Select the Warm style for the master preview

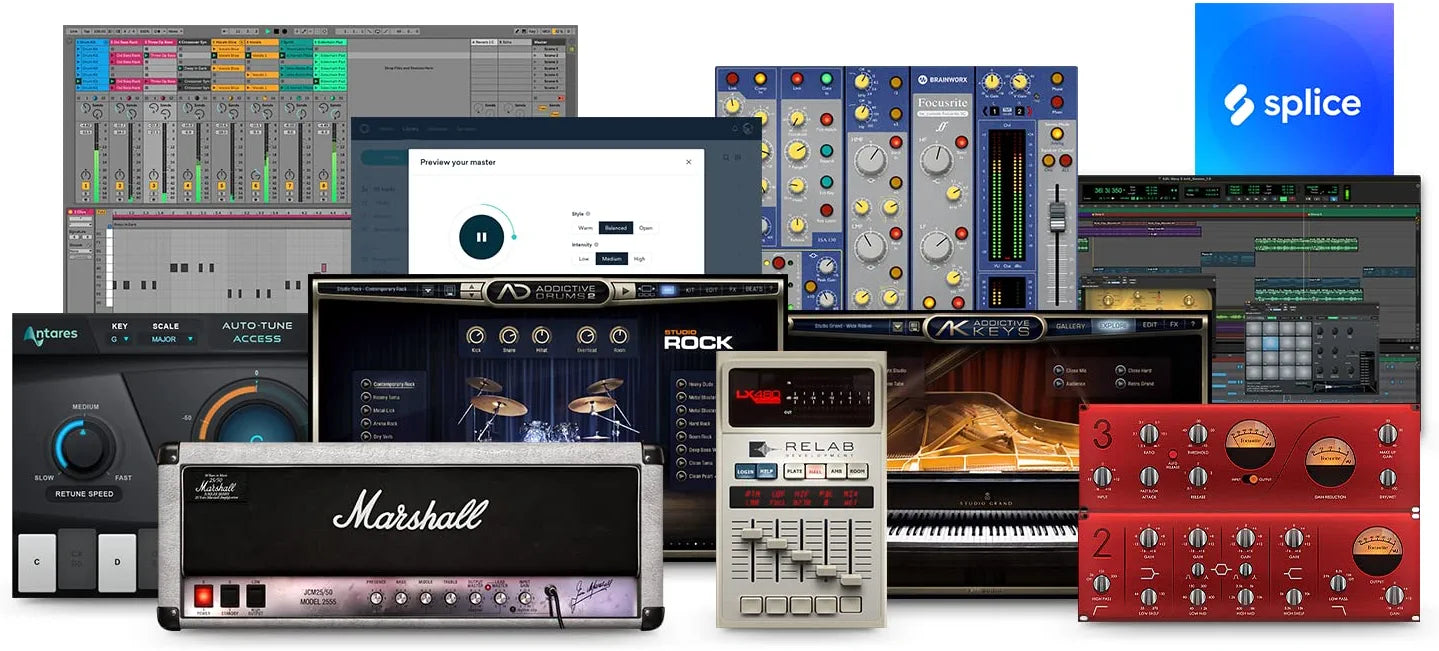click(x=585, y=228)
